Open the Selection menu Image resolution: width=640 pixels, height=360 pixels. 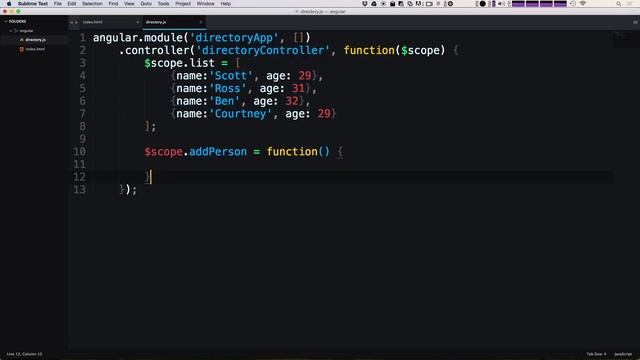(92, 4)
